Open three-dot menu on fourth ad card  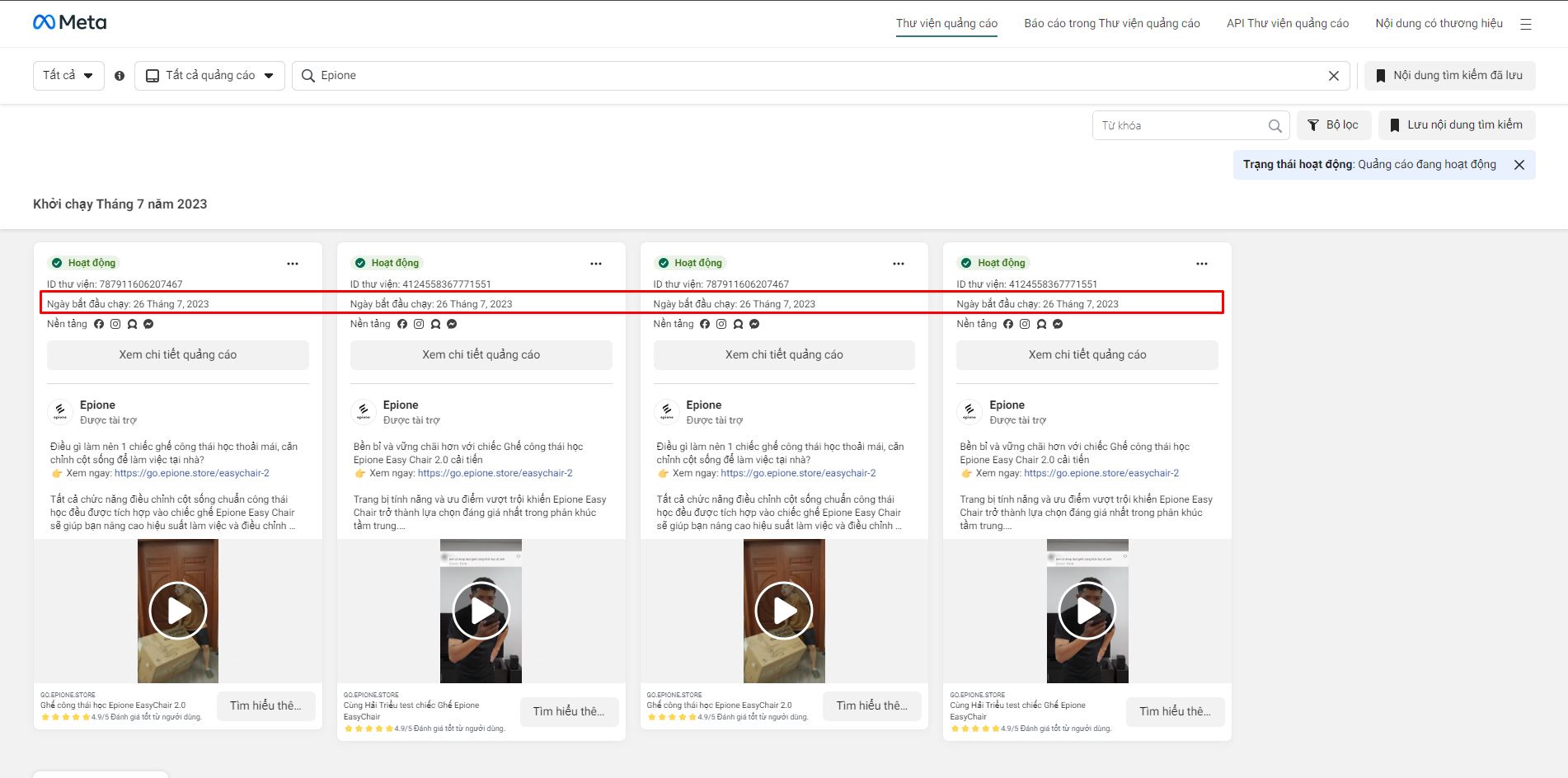point(1202,264)
